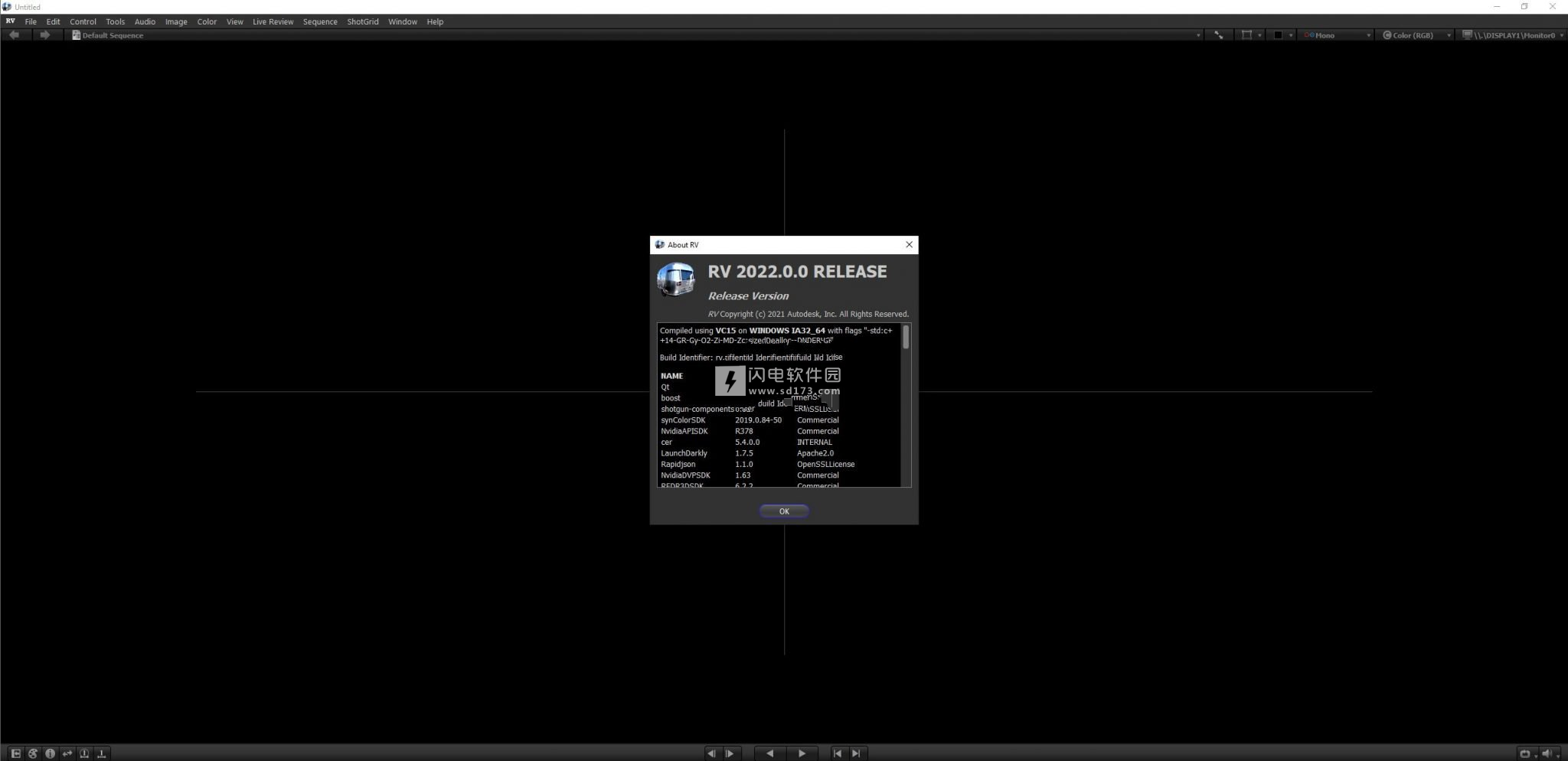Restore down the RV main window
This screenshot has width=1568, height=761.
pyautogui.click(x=1524, y=6)
